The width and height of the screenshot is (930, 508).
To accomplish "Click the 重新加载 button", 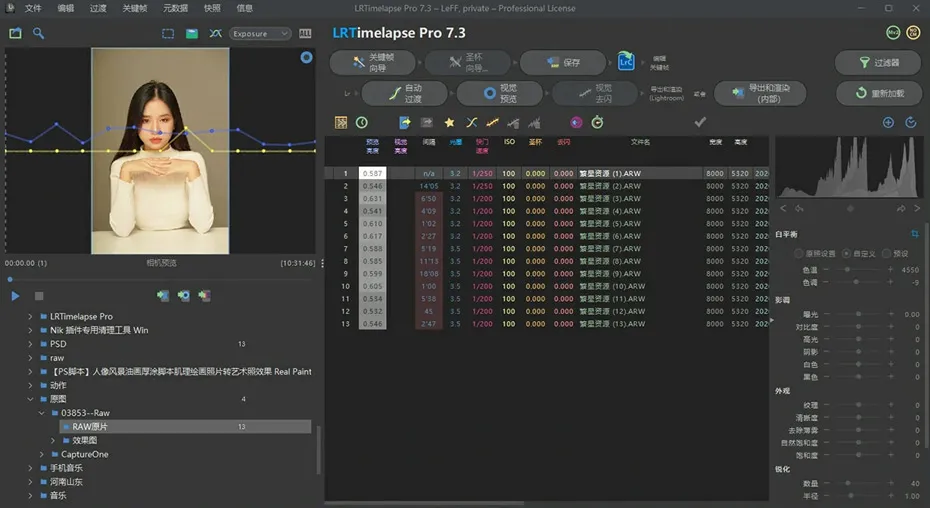I will pos(878,93).
